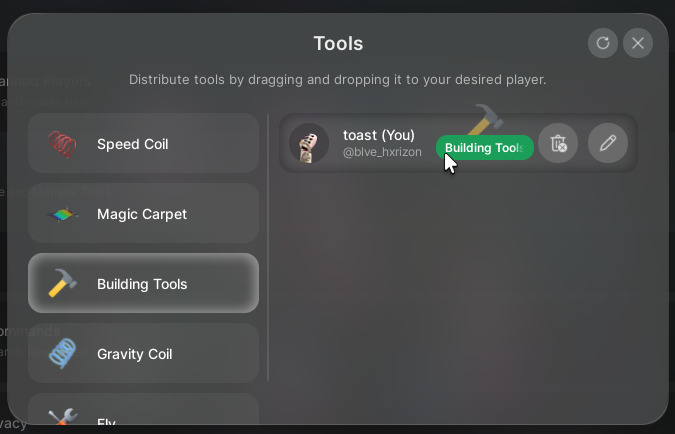This screenshot has width=675, height=434.
Task: Select the Fly label at the list bottom
Action: 106,423
